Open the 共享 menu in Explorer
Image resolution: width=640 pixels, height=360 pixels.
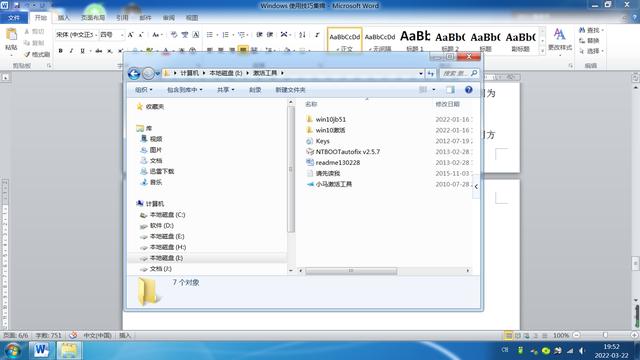(x=226, y=90)
